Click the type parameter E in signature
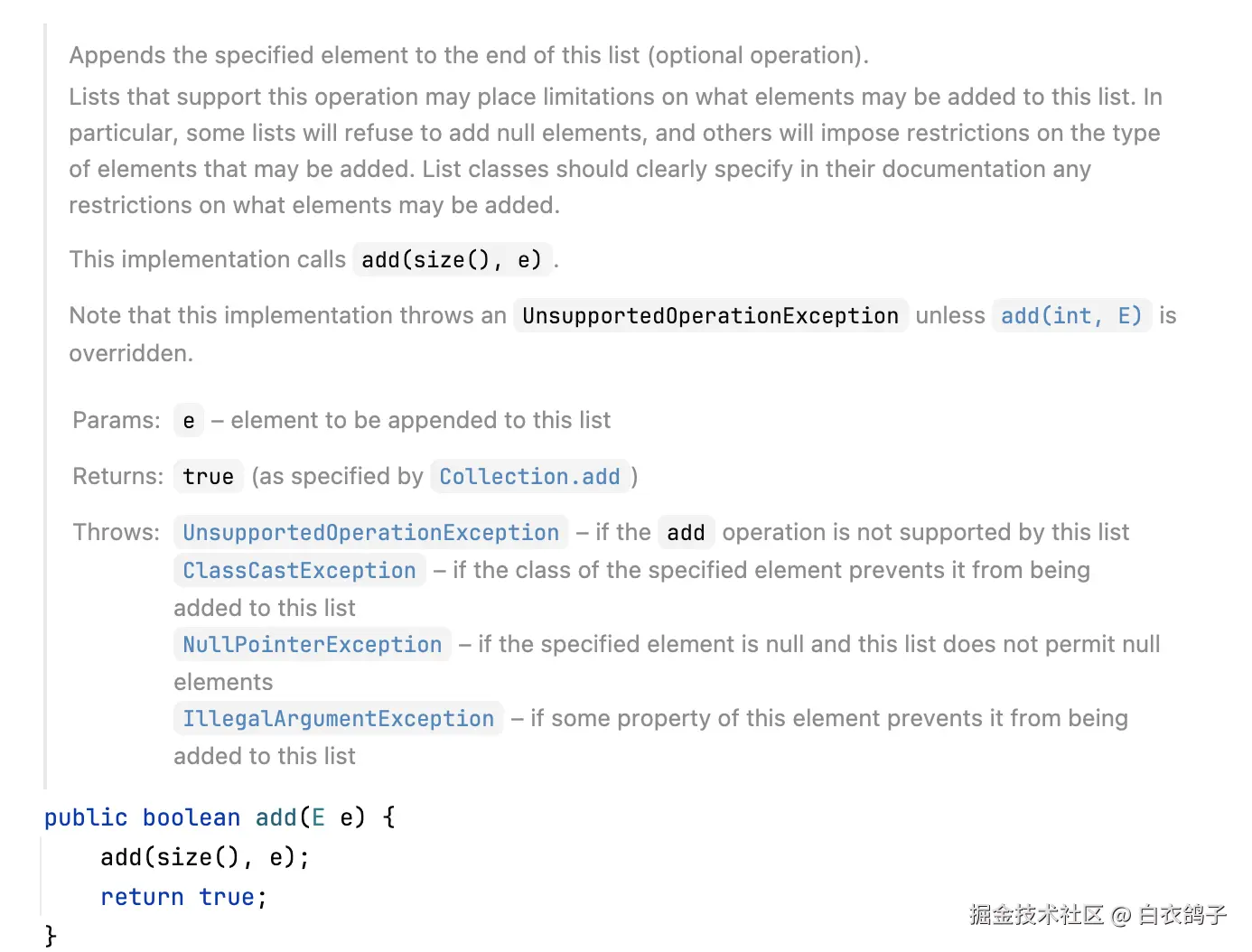The width and height of the screenshot is (1252, 952). pos(318,818)
